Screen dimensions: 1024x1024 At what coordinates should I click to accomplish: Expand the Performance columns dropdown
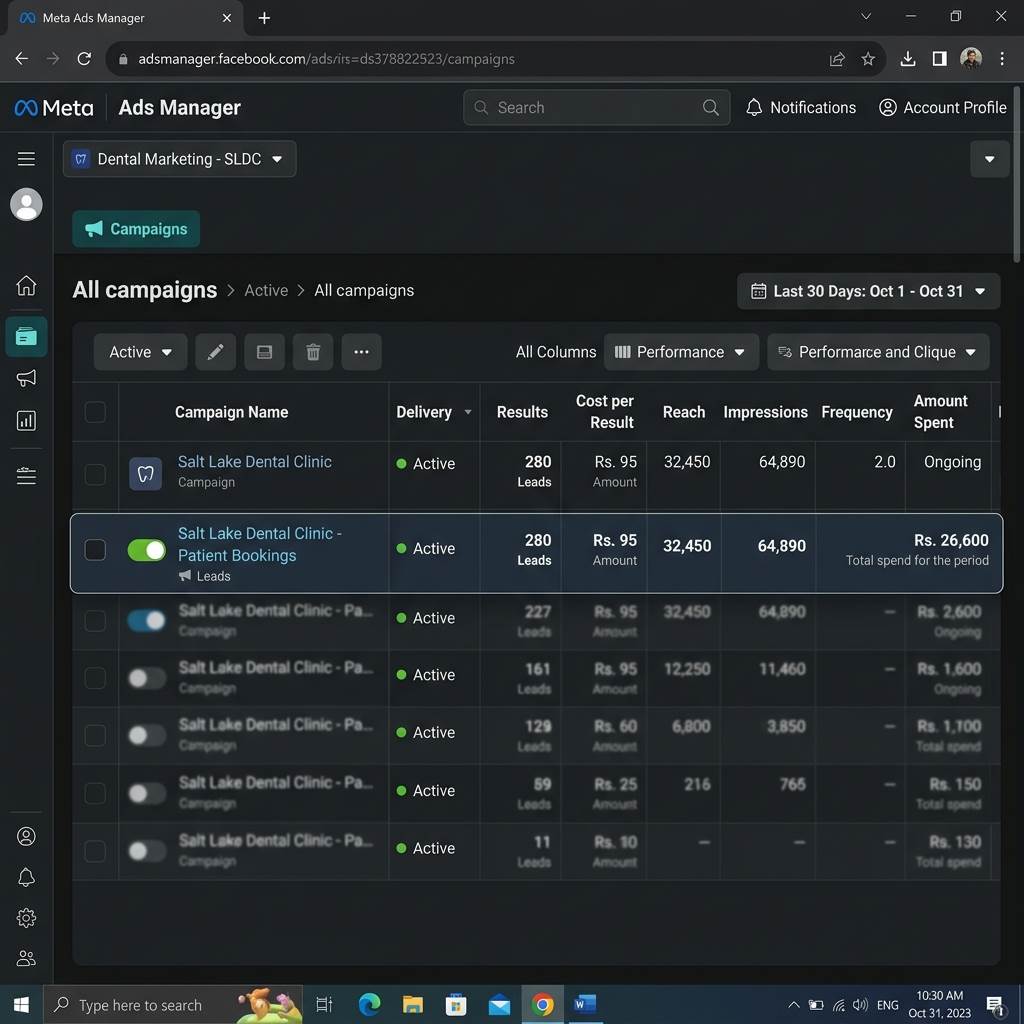pyautogui.click(x=680, y=352)
